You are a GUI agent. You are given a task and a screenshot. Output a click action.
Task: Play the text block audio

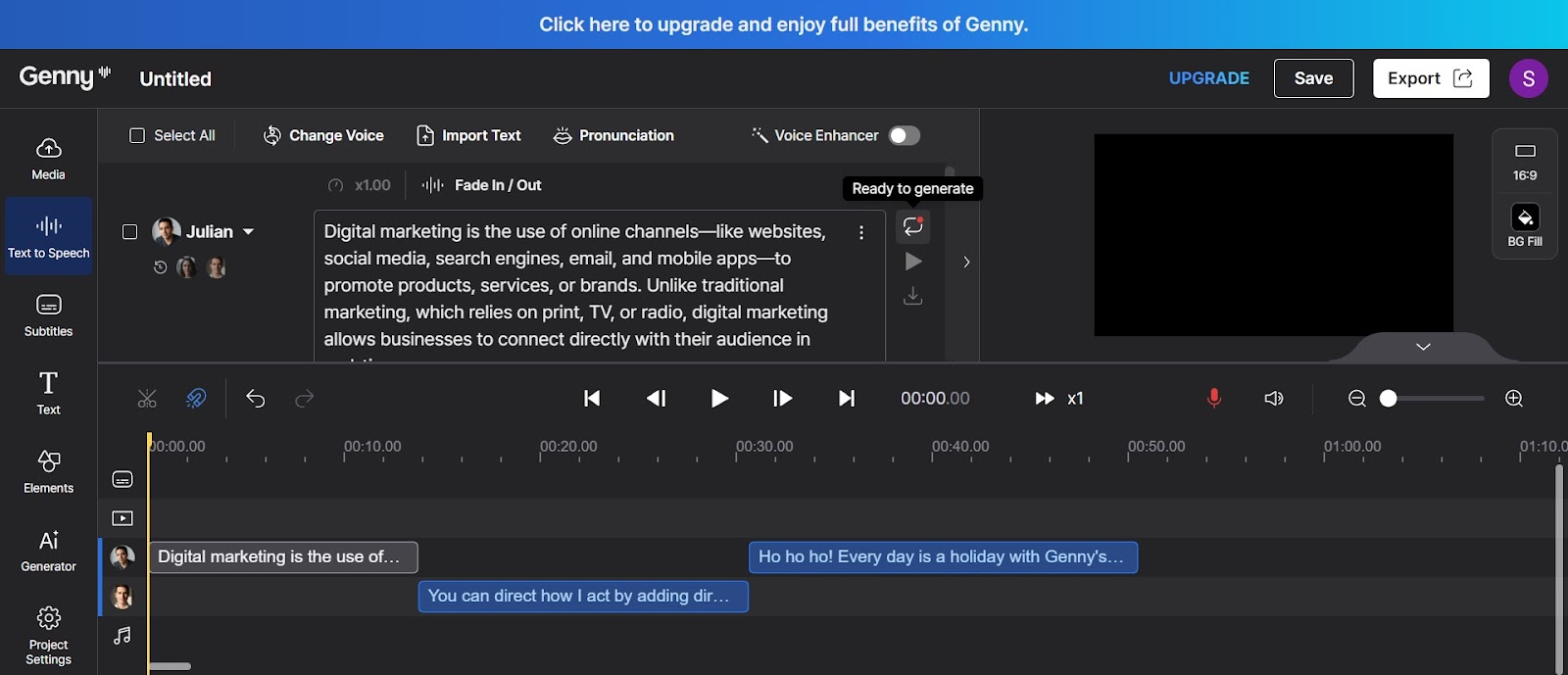point(913,262)
